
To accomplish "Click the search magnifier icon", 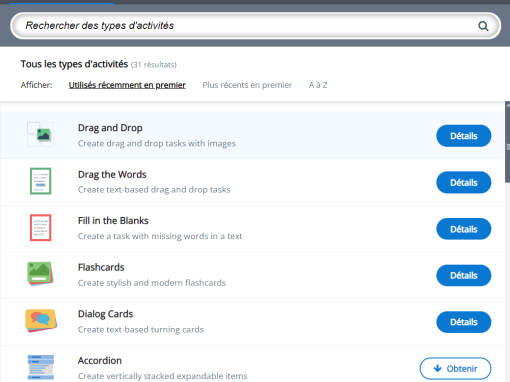I will point(483,26).
